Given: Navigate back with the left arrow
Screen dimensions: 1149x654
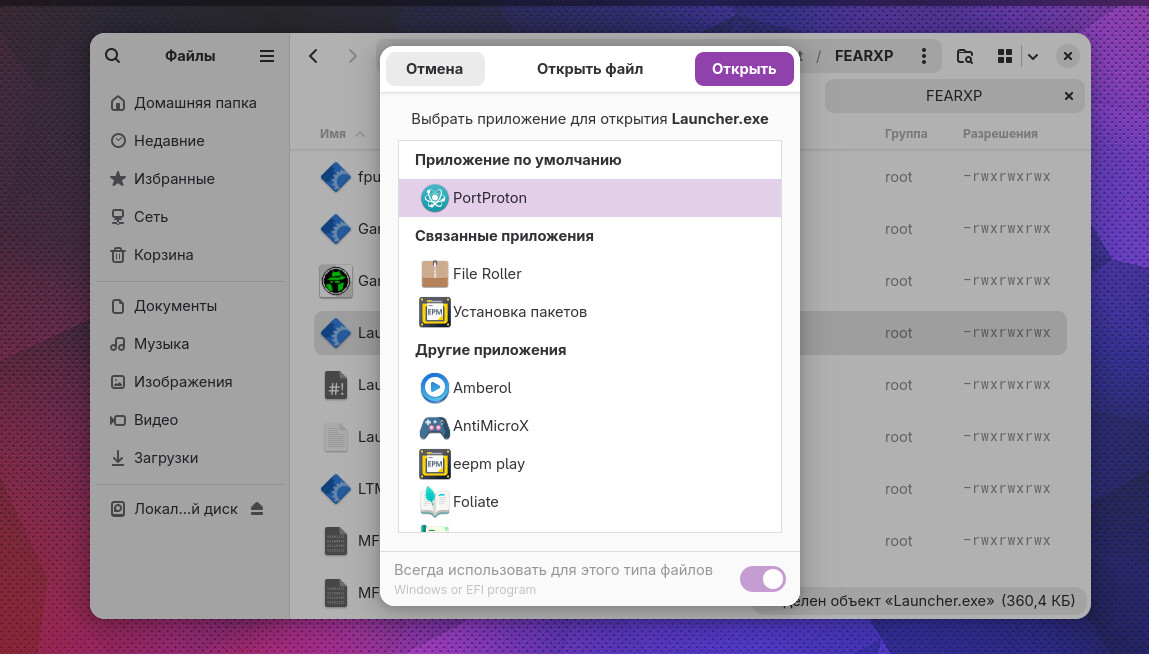Looking at the screenshot, I should [x=314, y=56].
